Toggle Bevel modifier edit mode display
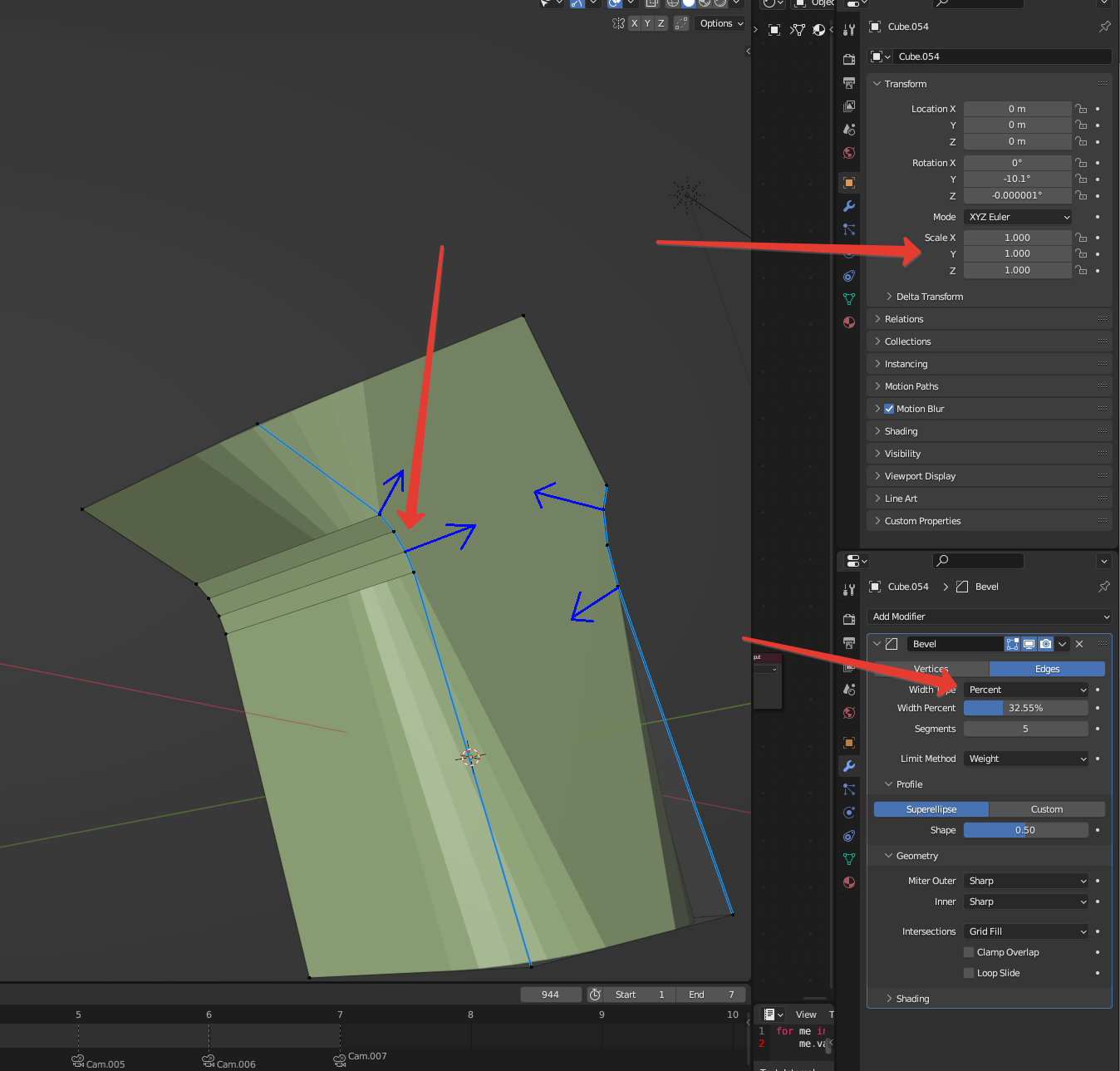 tap(1012, 644)
